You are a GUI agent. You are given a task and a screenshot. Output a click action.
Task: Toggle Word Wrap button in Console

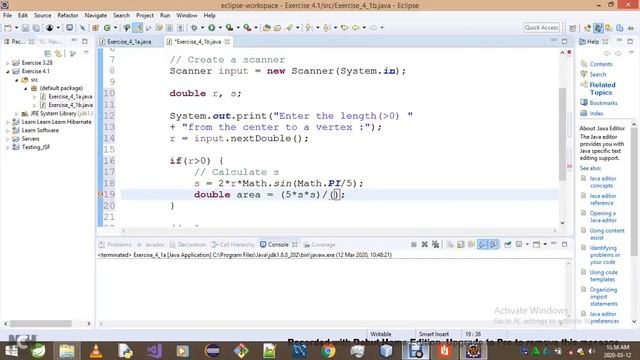471,244
